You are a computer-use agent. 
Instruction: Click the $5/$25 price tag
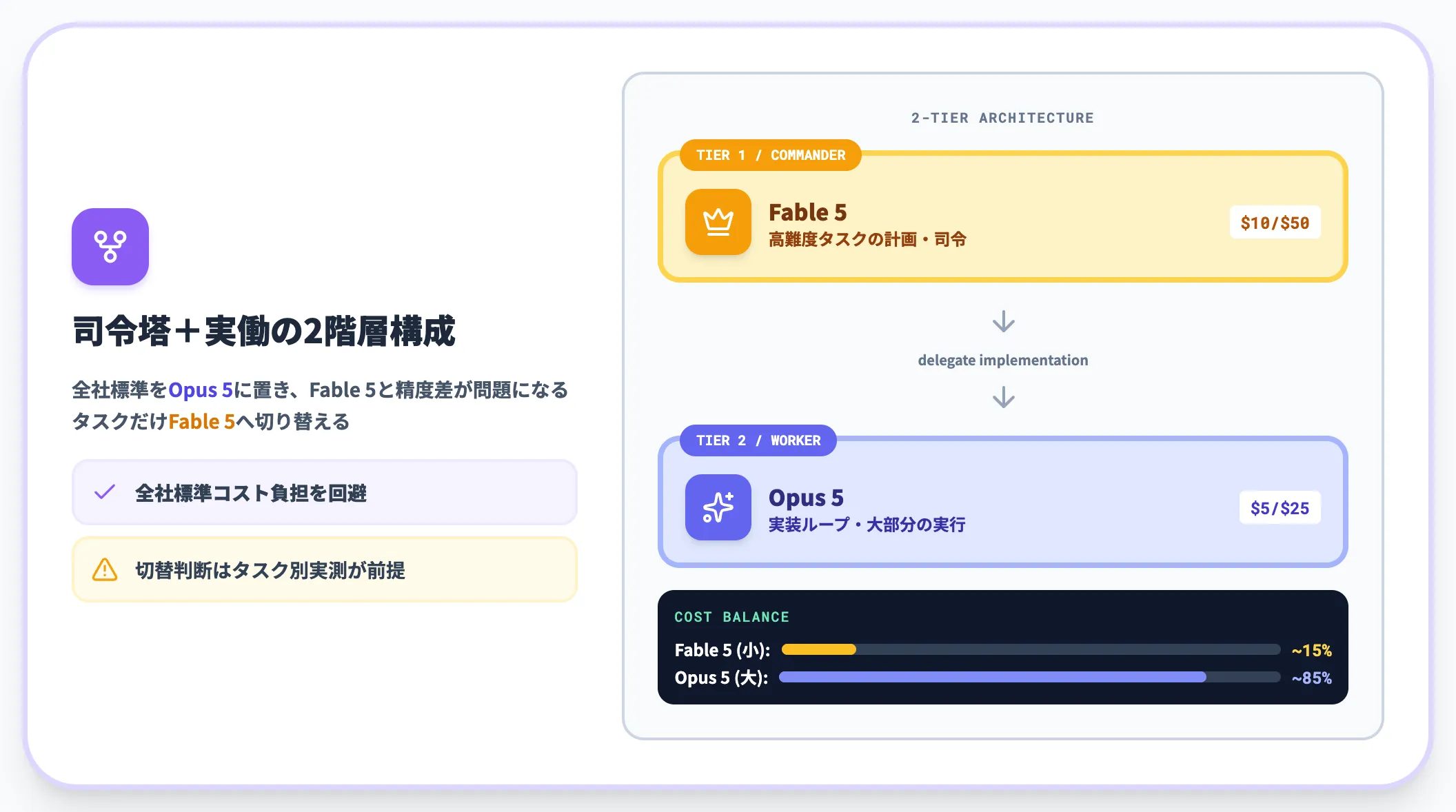(x=1280, y=508)
